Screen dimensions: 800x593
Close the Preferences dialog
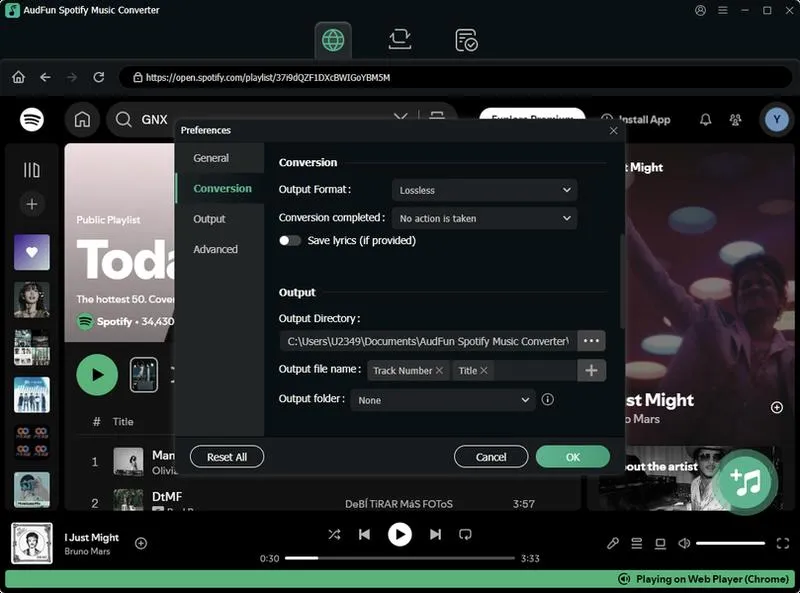613,131
